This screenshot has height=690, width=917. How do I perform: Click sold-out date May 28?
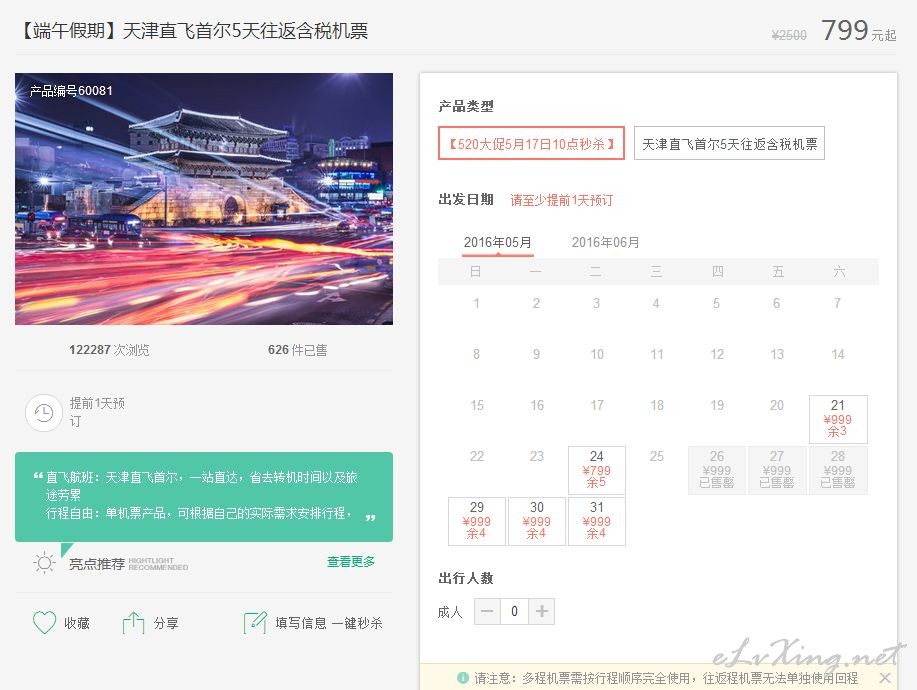pyautogui.click(x=838, y=470)
